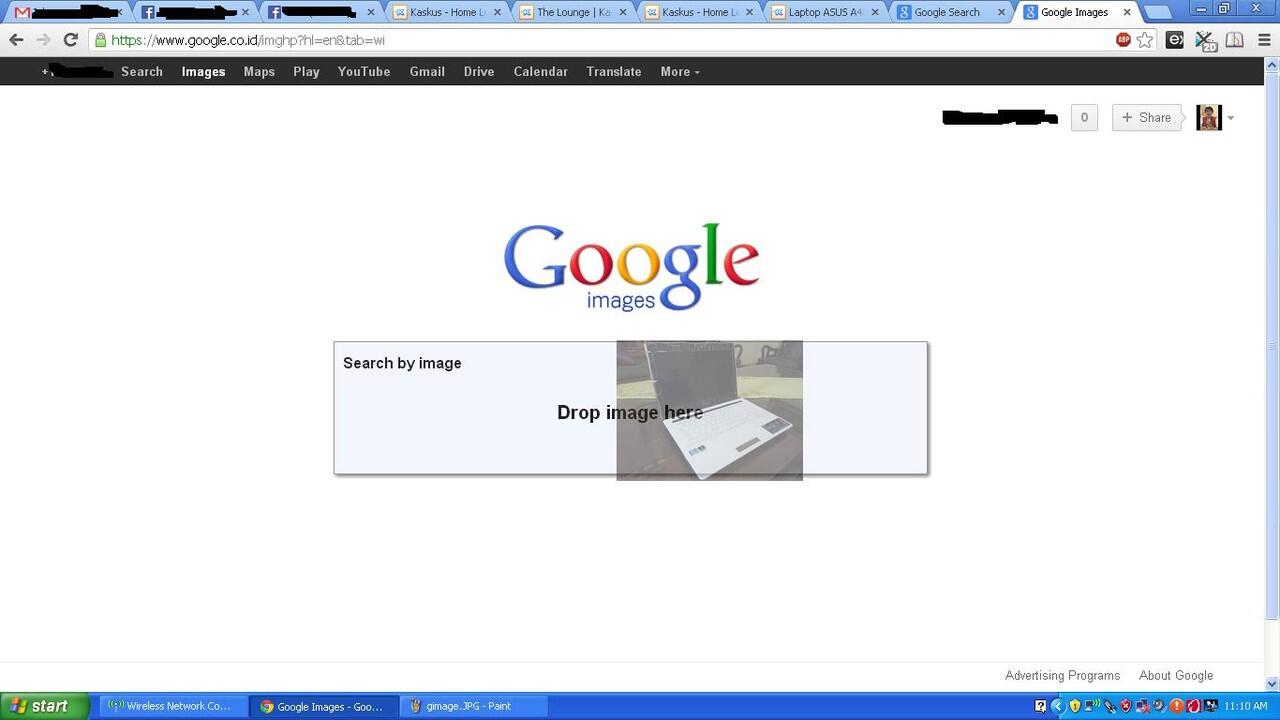This screenshot has height=720, width=1280.
Task: Click the yellow shield security tray icon
Action: click(1075, 706)
